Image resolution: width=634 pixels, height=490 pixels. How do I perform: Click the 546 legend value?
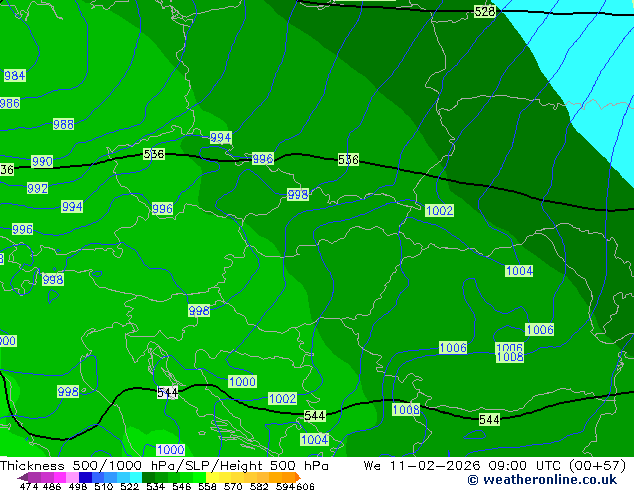pos(182,486)
